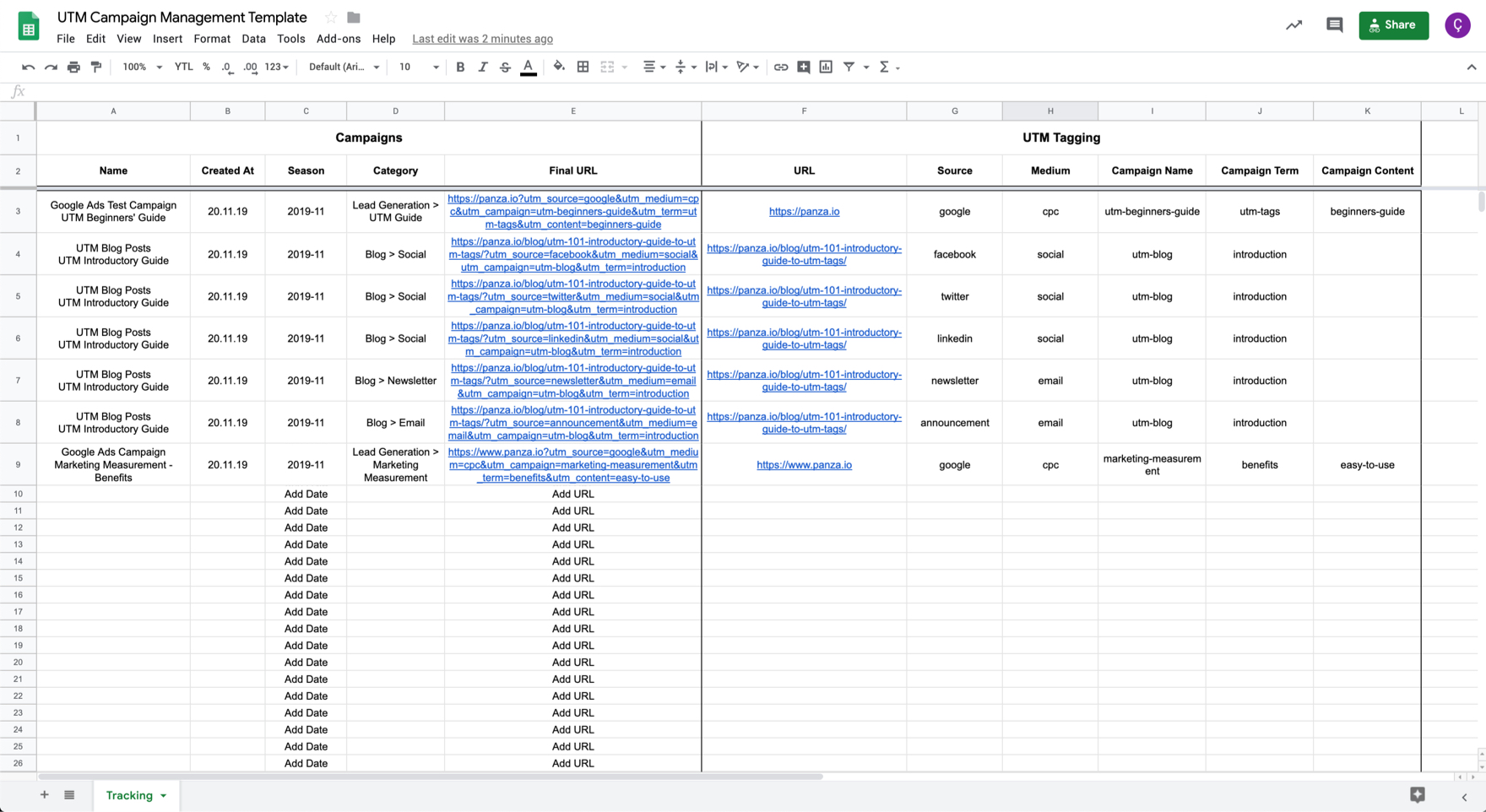The width and height of the screenshot is (1486, 812).
Task: Expand merge cells options arrow
Action: click(x=625, y=68)
